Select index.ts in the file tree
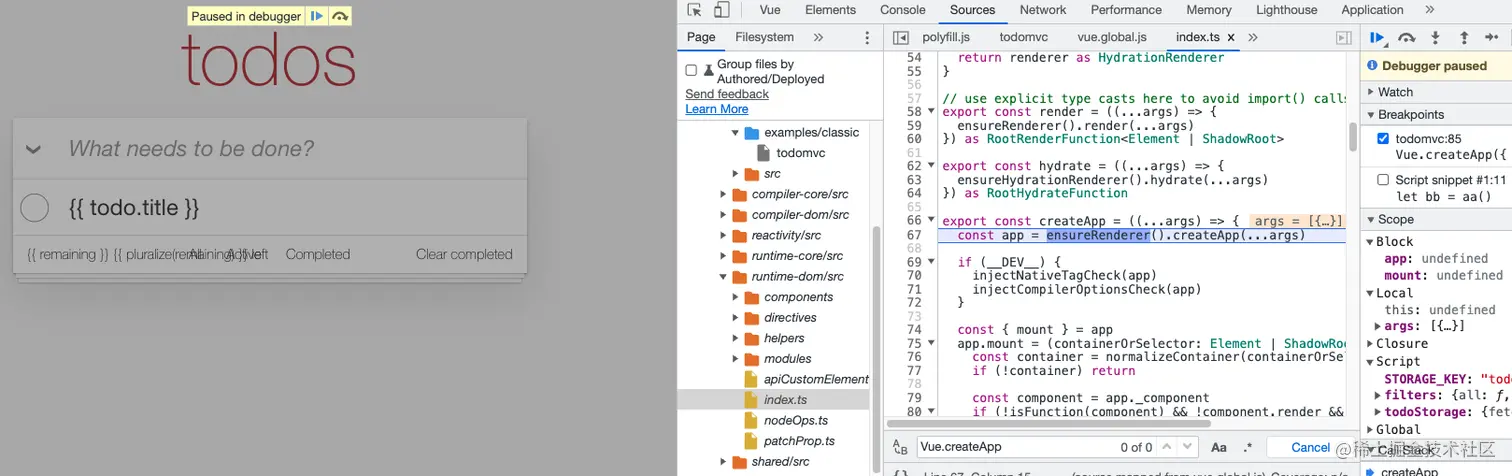This screenshot has height=476, width=1512. click(x=786, y=400)
